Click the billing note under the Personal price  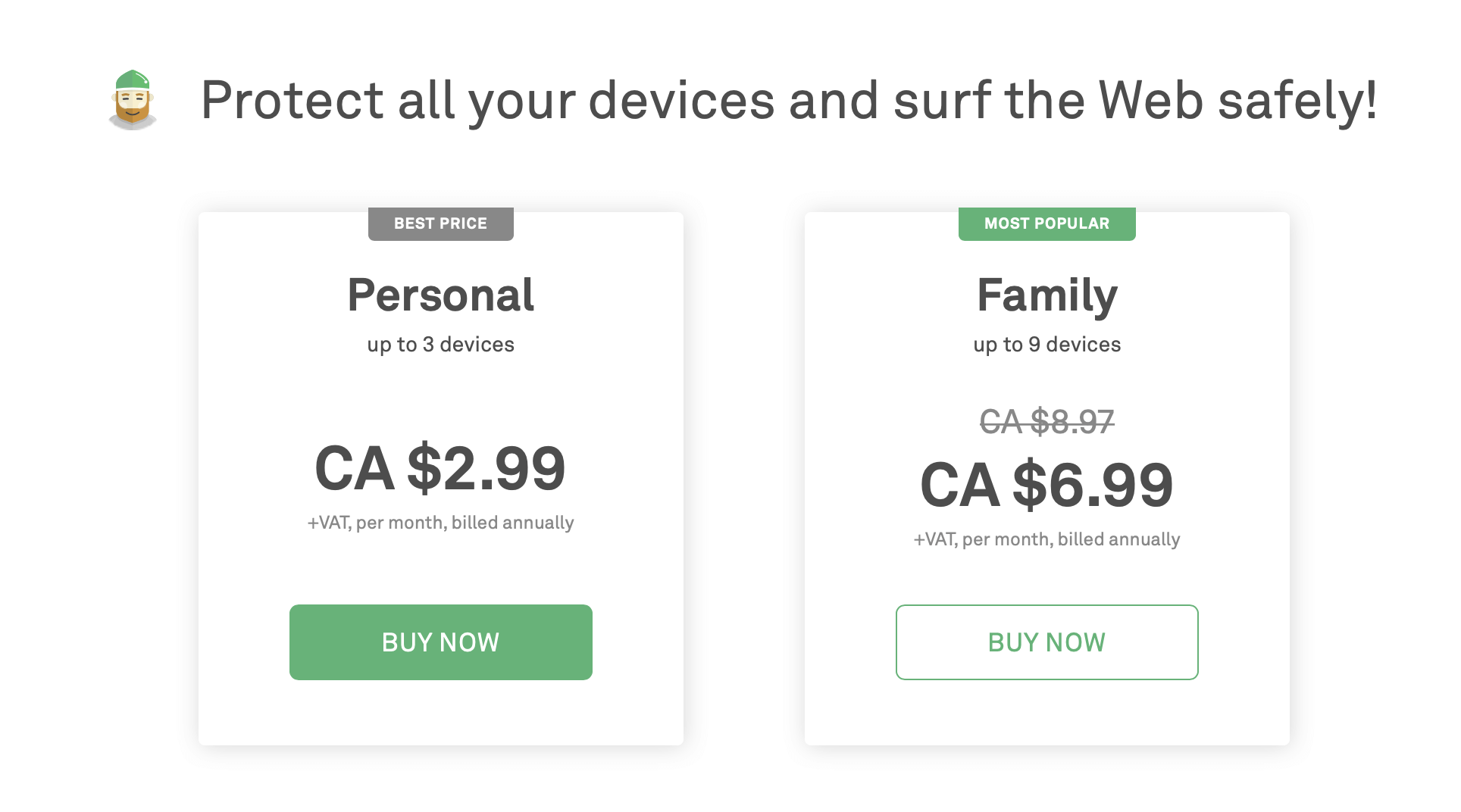(440, 523)
